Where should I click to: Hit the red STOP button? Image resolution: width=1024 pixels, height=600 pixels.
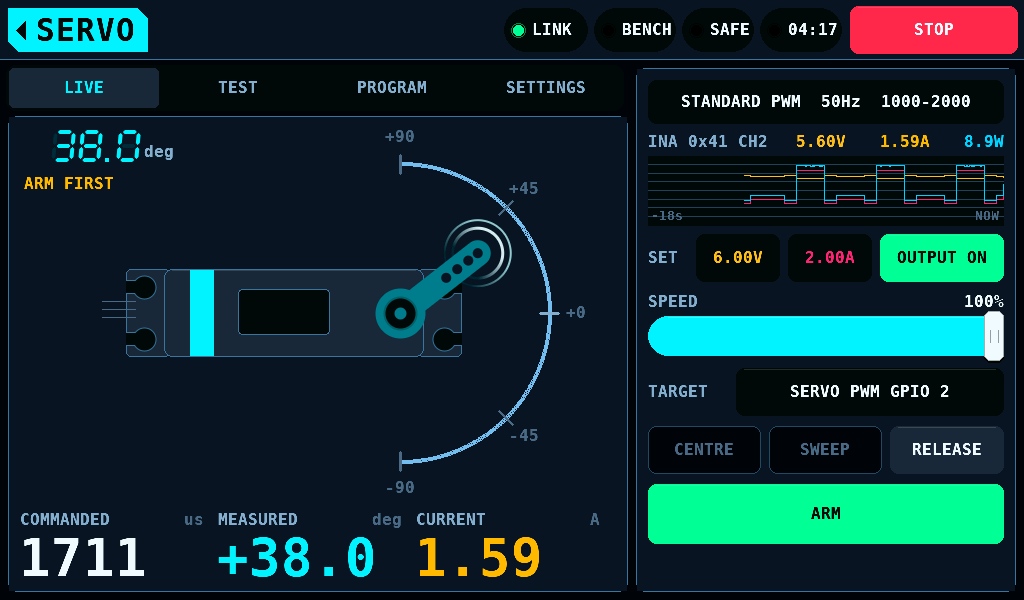[x=933, y=30]
